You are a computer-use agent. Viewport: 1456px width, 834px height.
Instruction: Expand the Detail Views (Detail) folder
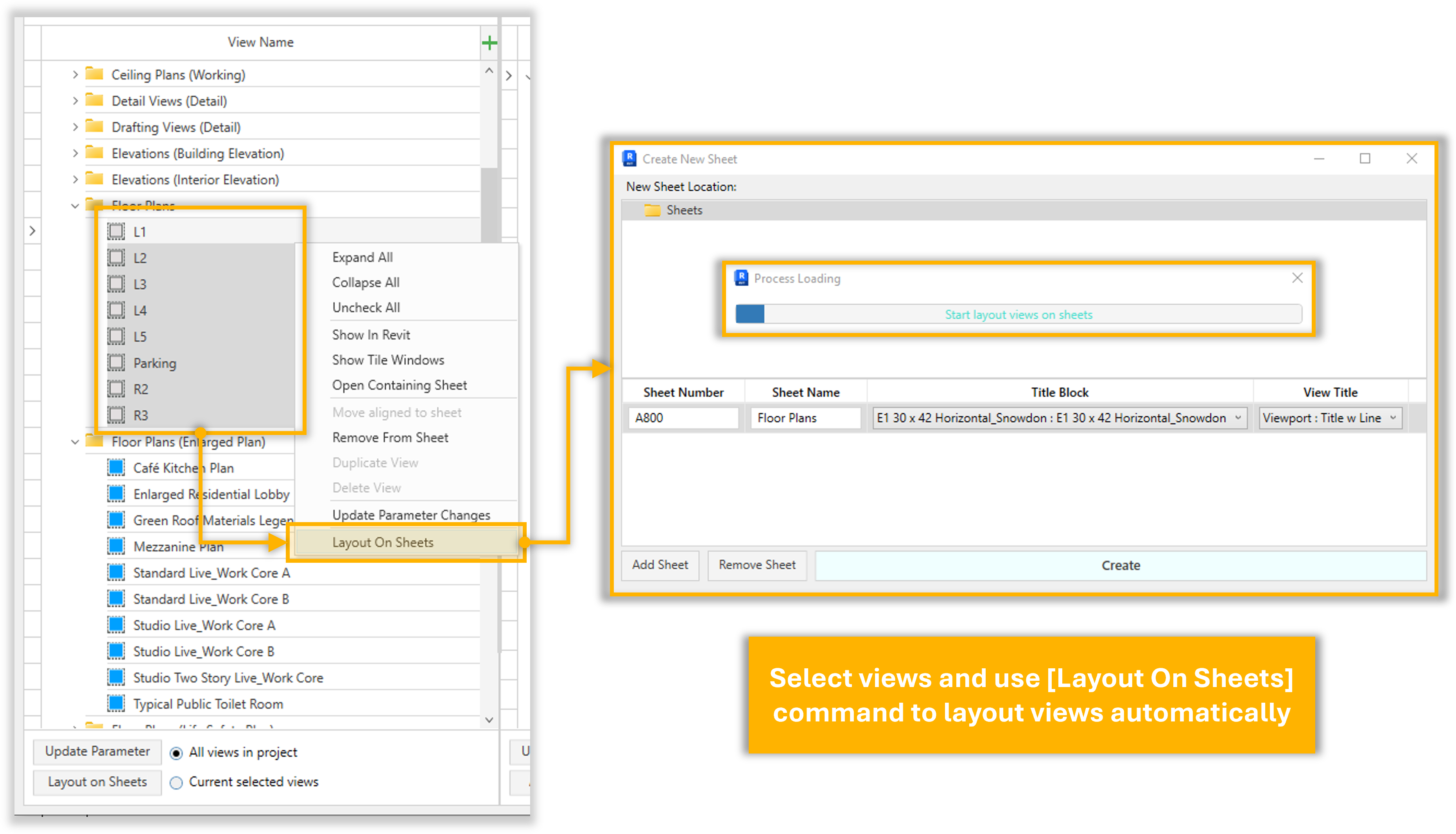(x=75, y=101)
